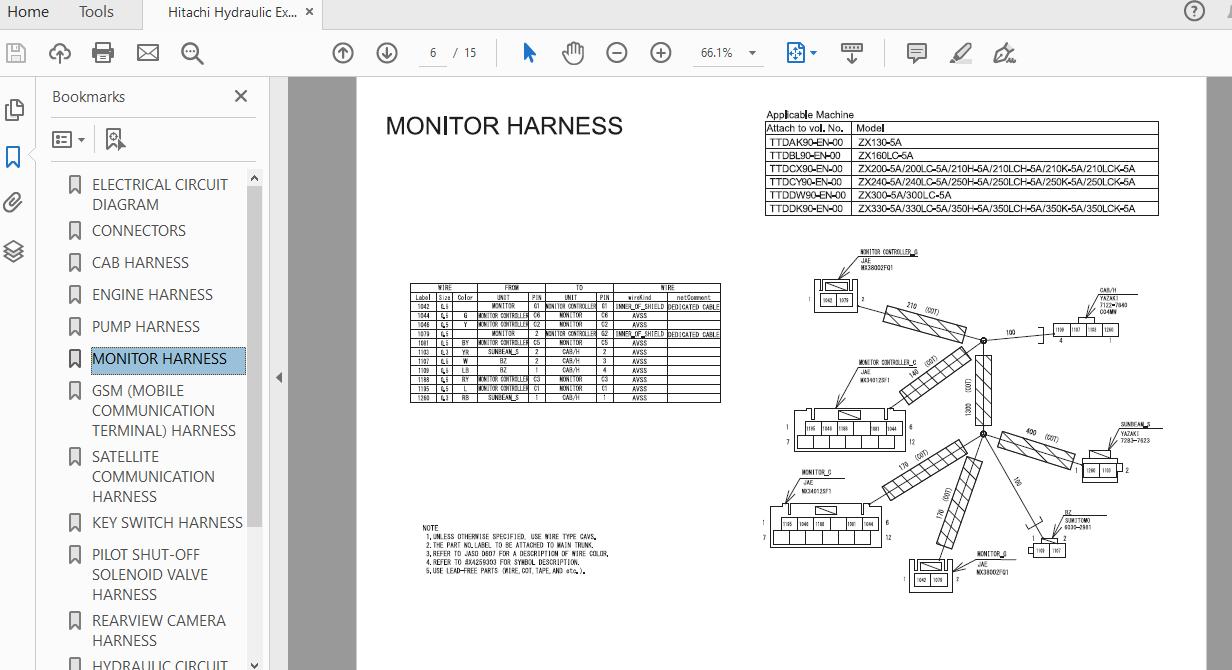Open notifications bell icon
Image resolution: width=1232 pixels, height=670 pixels.
(x=1228, y=11)
